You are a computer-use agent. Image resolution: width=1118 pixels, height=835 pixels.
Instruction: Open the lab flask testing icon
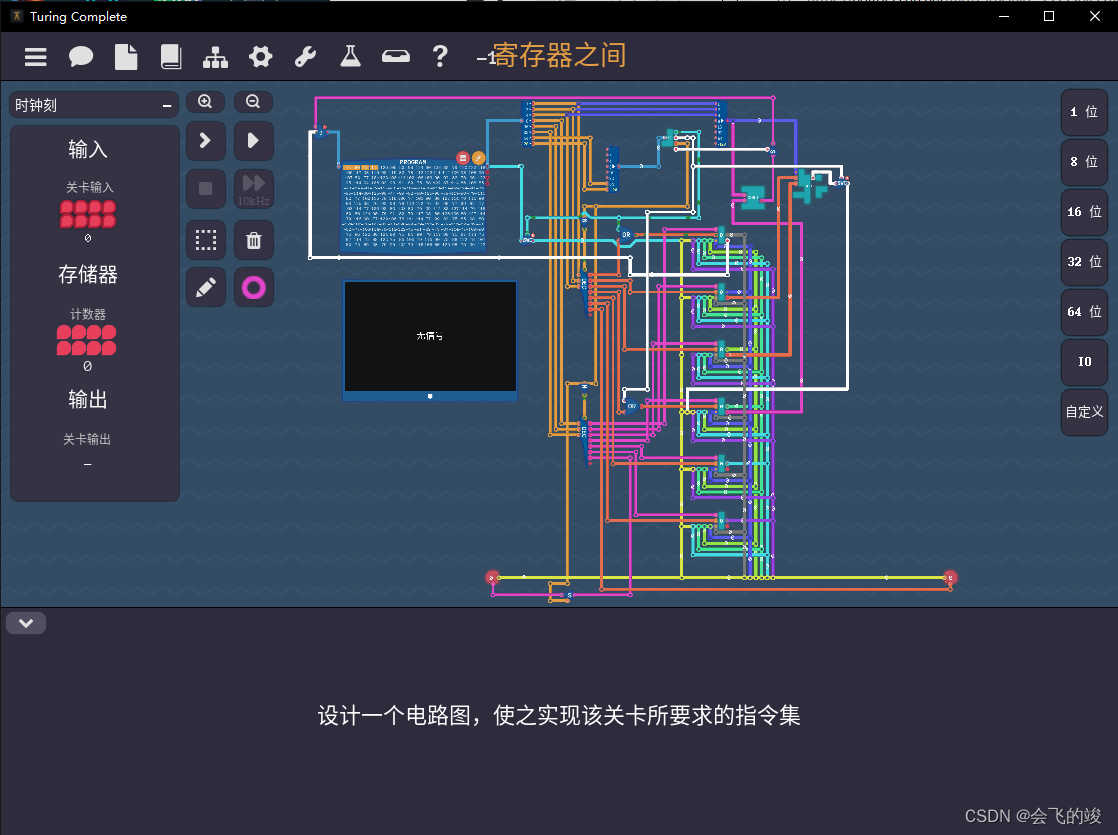[x=350, y=57]
